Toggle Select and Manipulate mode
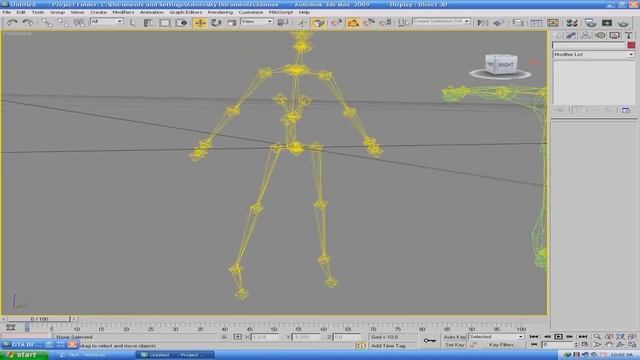This screenshot has height=360, width=640. [302, 22]
